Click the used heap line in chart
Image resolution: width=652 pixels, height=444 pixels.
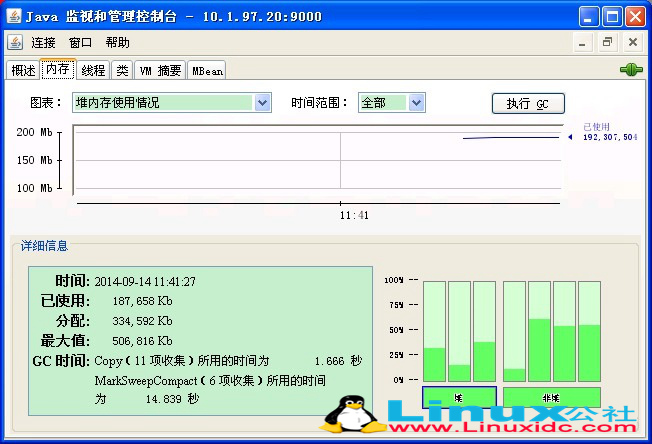pos(511,138)
